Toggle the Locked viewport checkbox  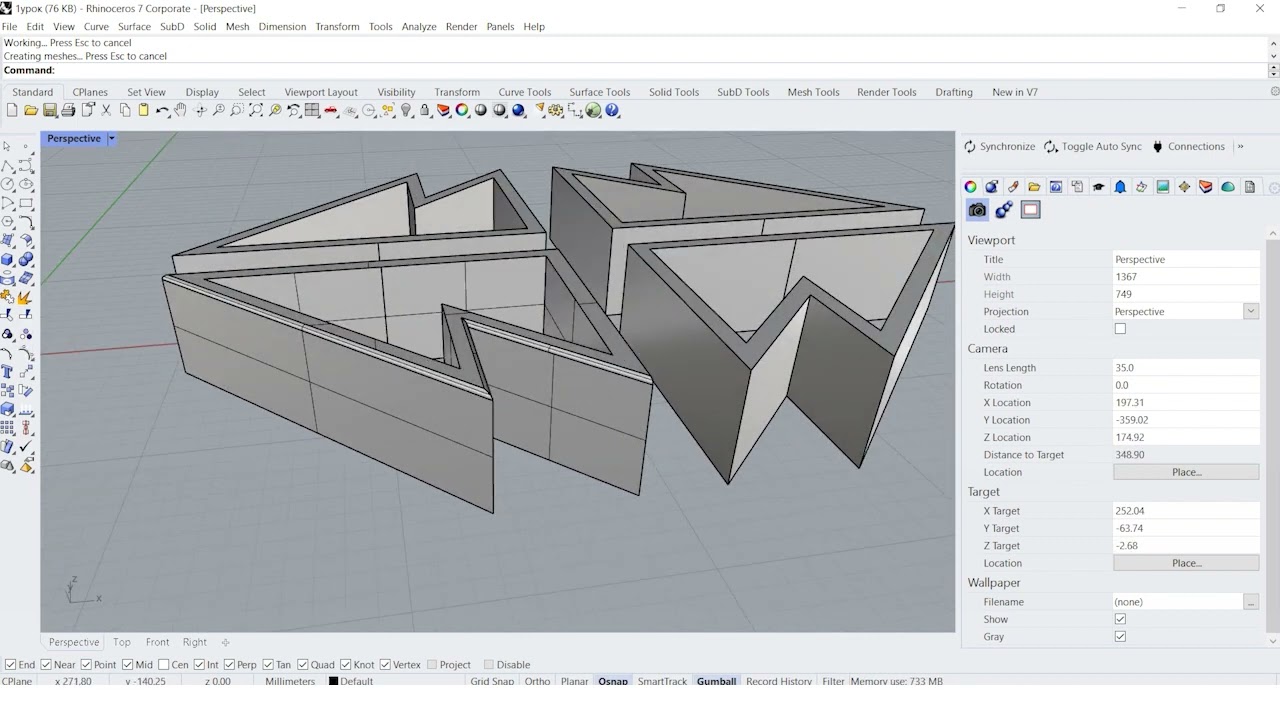click(x=1120, y=329)
